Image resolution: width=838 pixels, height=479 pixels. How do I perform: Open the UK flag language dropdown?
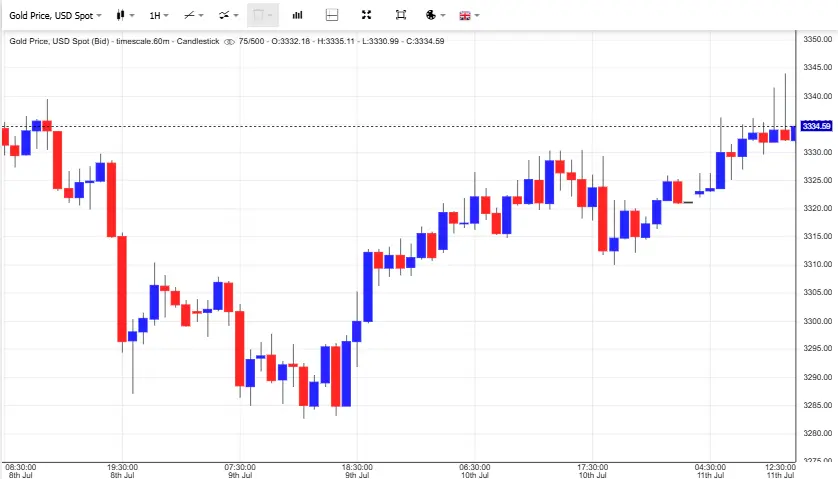coord(468,15)
